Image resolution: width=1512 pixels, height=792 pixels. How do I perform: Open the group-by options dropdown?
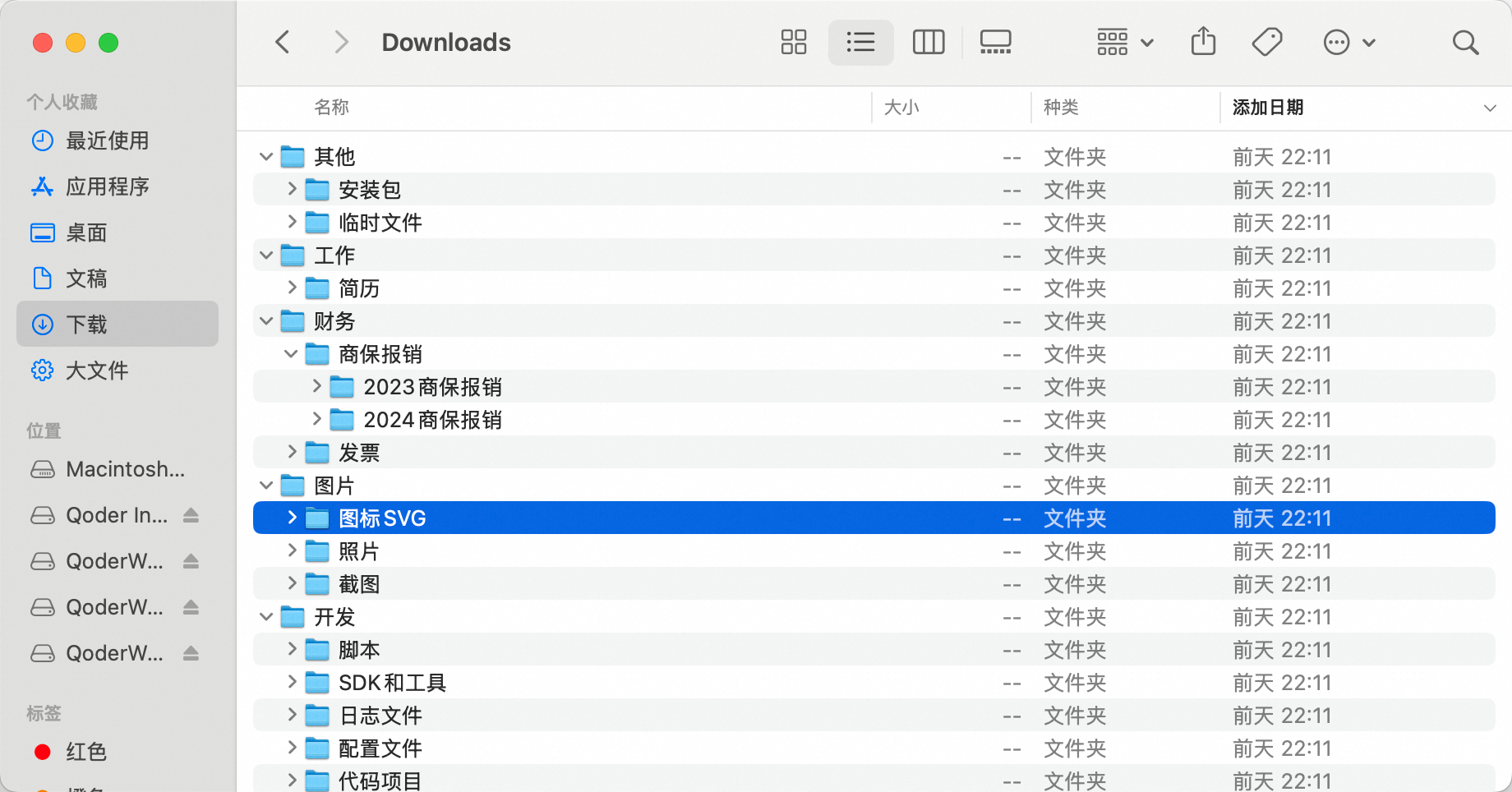[1124, 42]
